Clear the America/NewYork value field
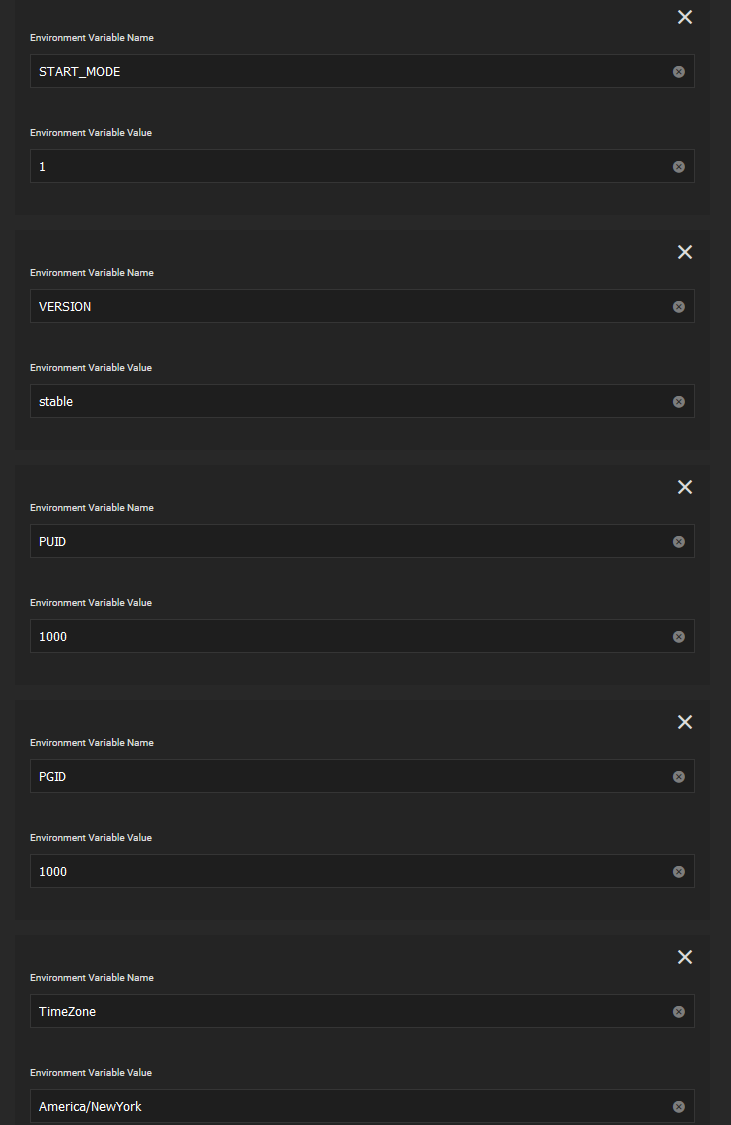The image size is (731, 1125). 679,1107
